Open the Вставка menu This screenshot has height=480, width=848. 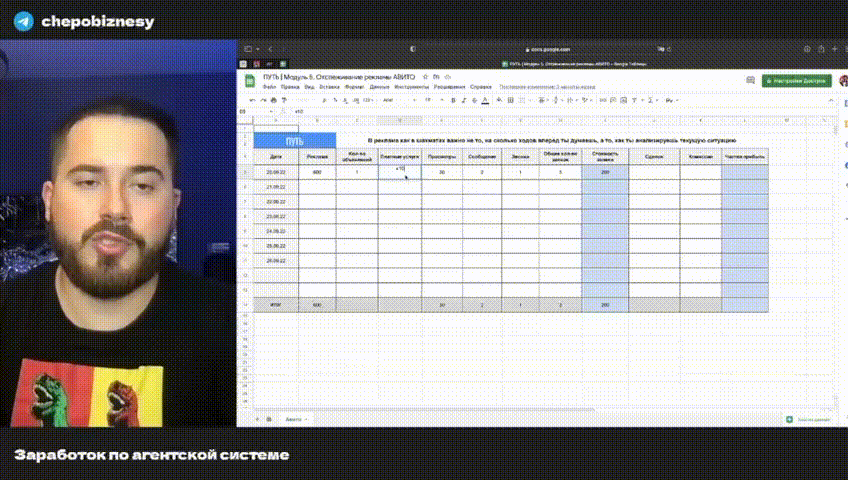329,86
